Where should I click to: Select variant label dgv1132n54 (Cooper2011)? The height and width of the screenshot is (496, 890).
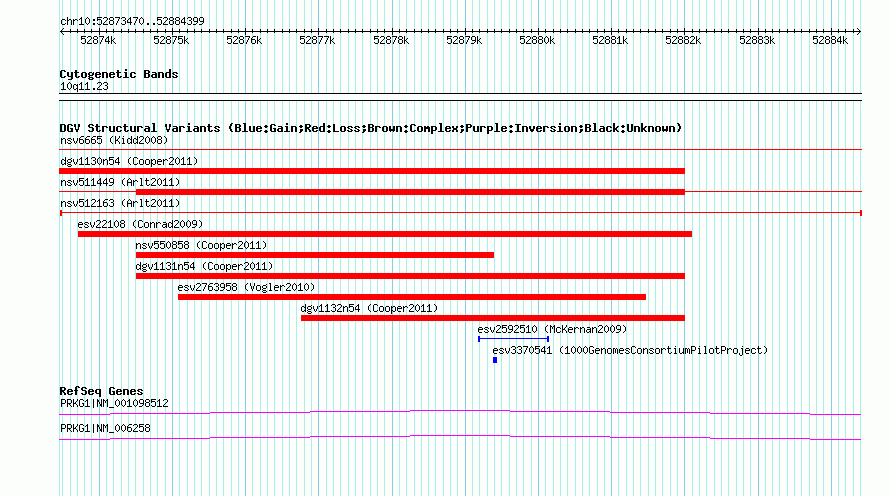[370, 308]
